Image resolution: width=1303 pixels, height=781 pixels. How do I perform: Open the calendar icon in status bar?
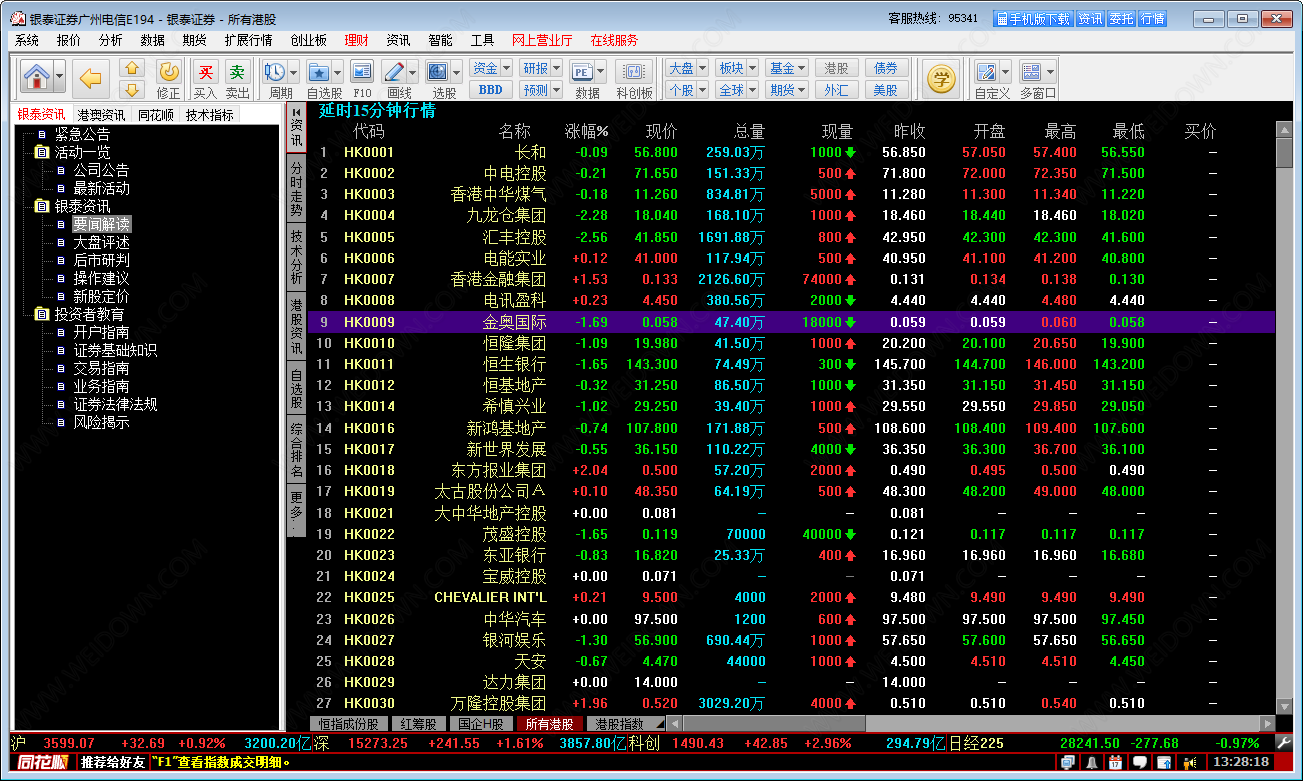point(1115,762)
